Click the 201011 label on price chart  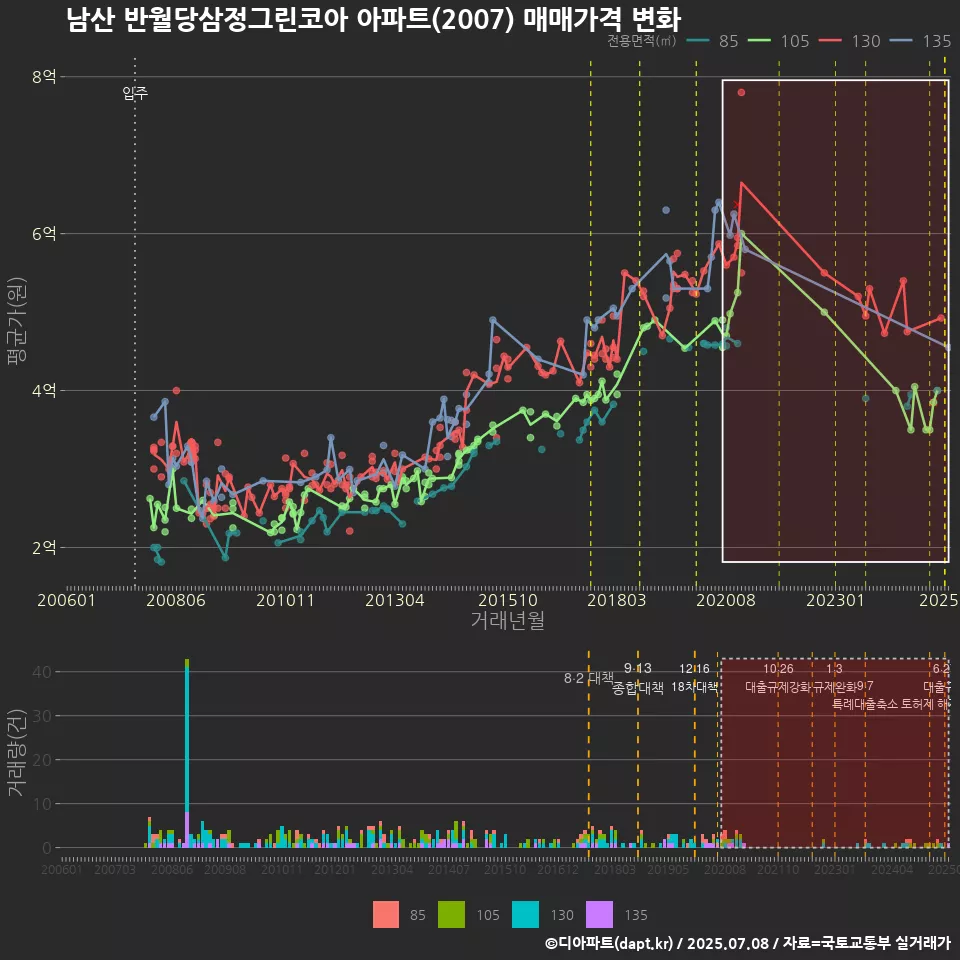pos(285,600)
